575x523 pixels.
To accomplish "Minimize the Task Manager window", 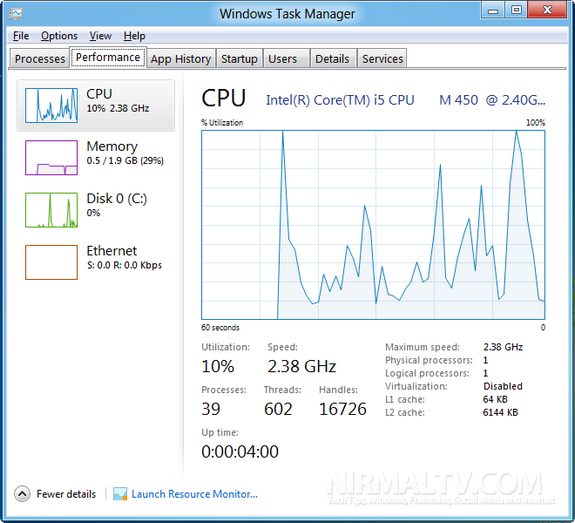I will coord(493,10).
